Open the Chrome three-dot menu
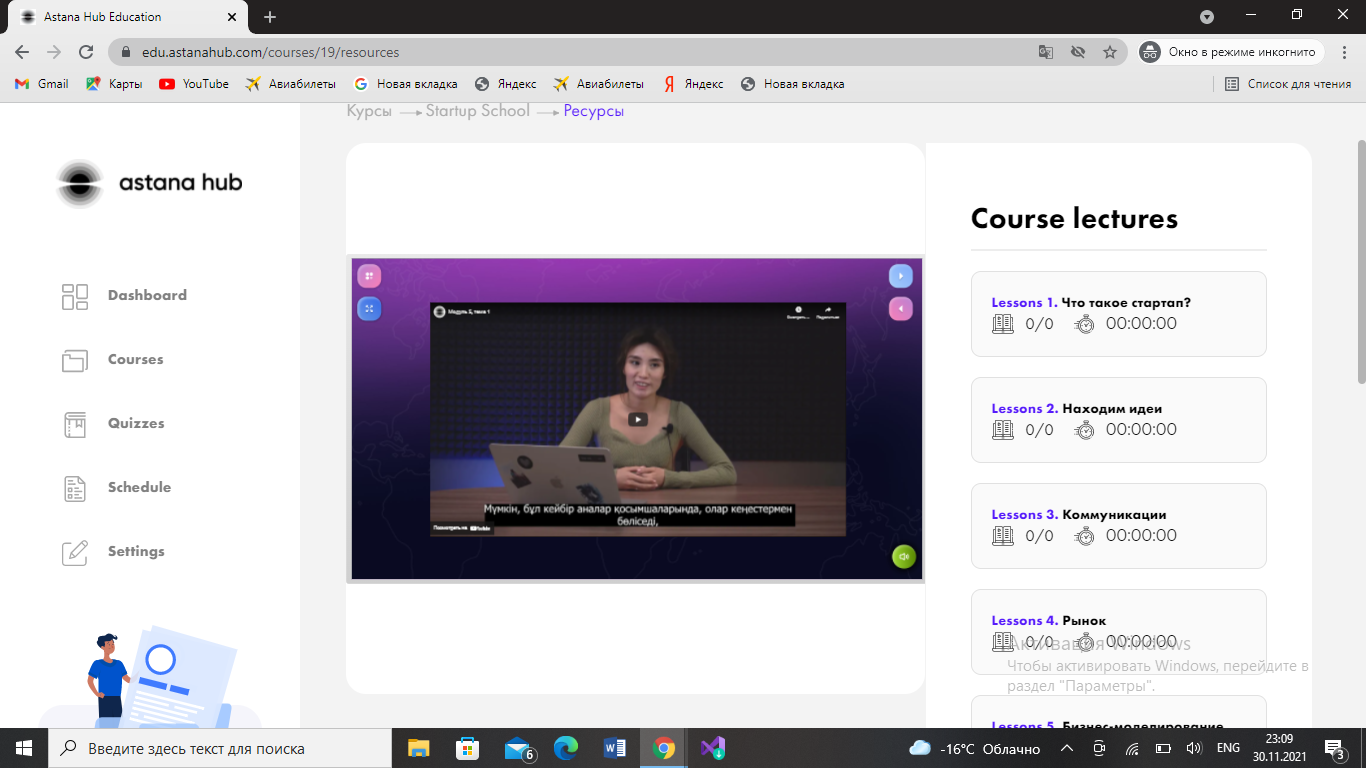The image size is (1366, 768). [1345, 52]
